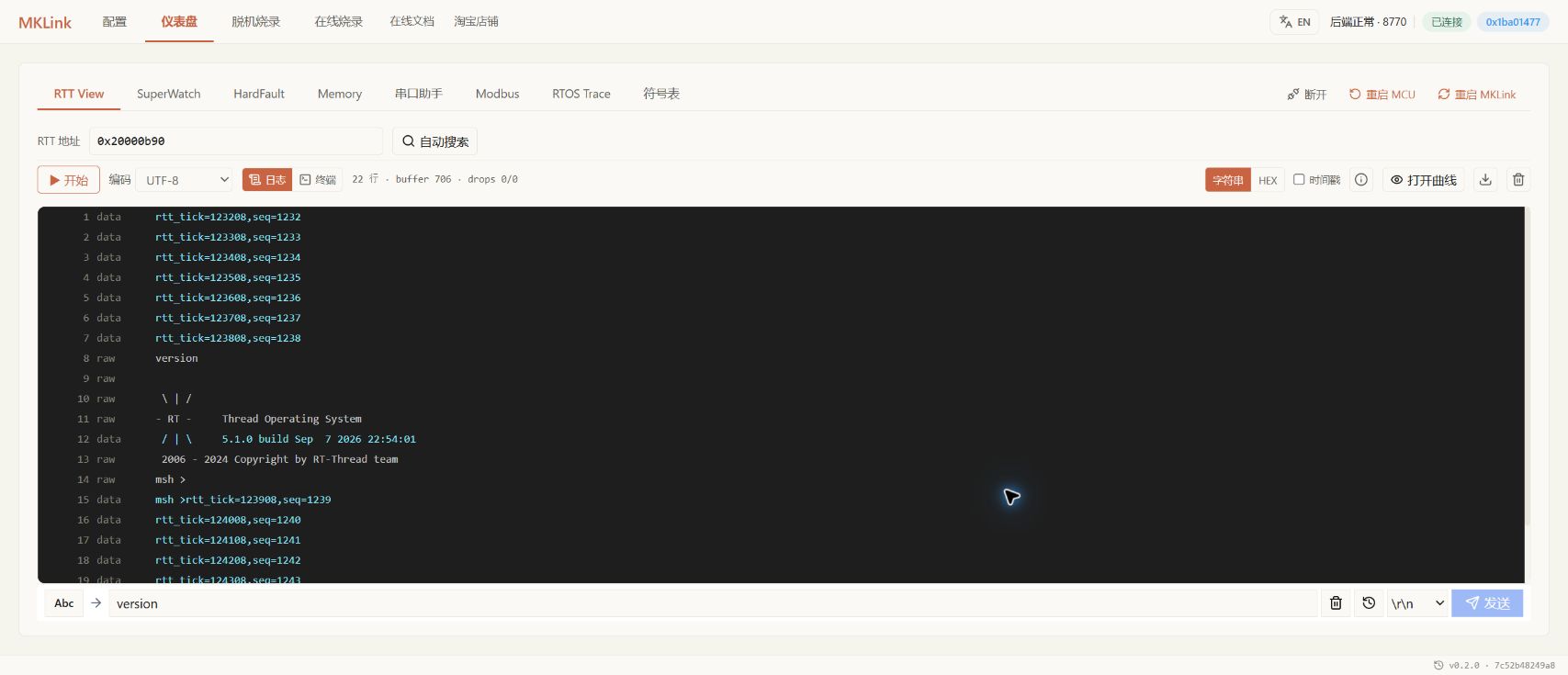Open the 在线文档 link
The image size is (1568, 675).
pos(412,21)
